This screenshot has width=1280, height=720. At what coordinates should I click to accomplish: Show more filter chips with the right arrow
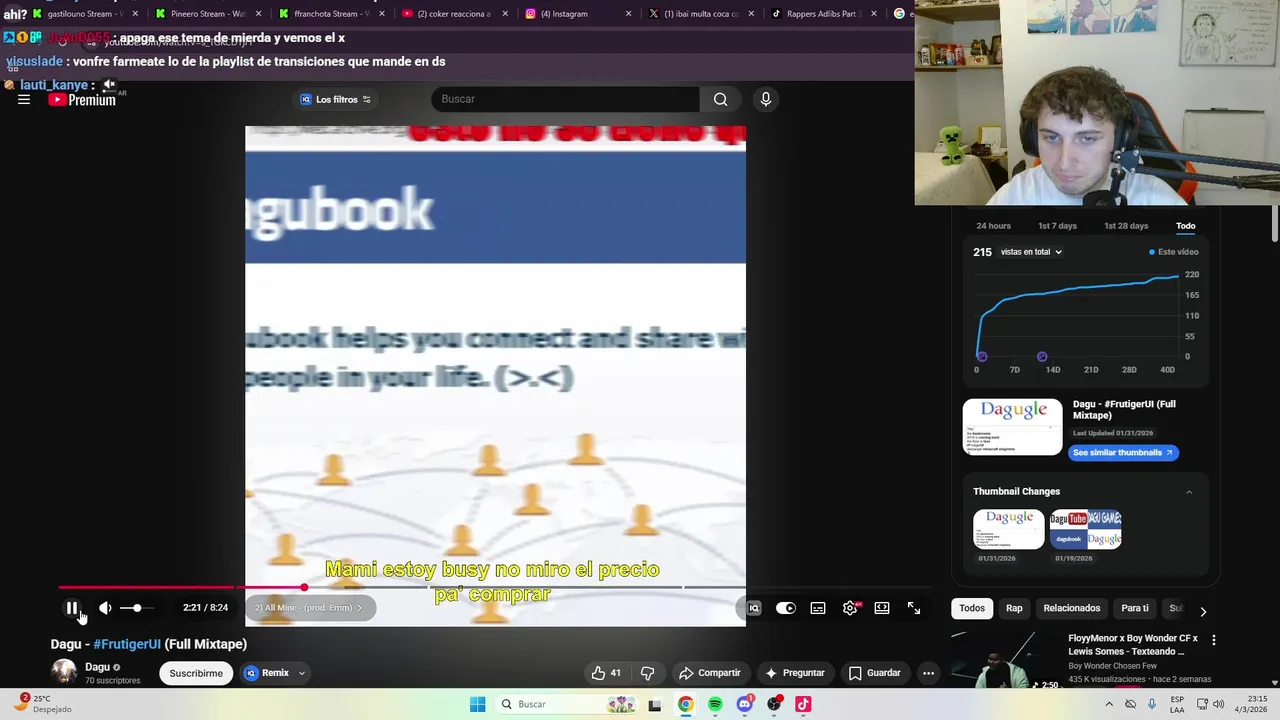tap(1203, 611)
